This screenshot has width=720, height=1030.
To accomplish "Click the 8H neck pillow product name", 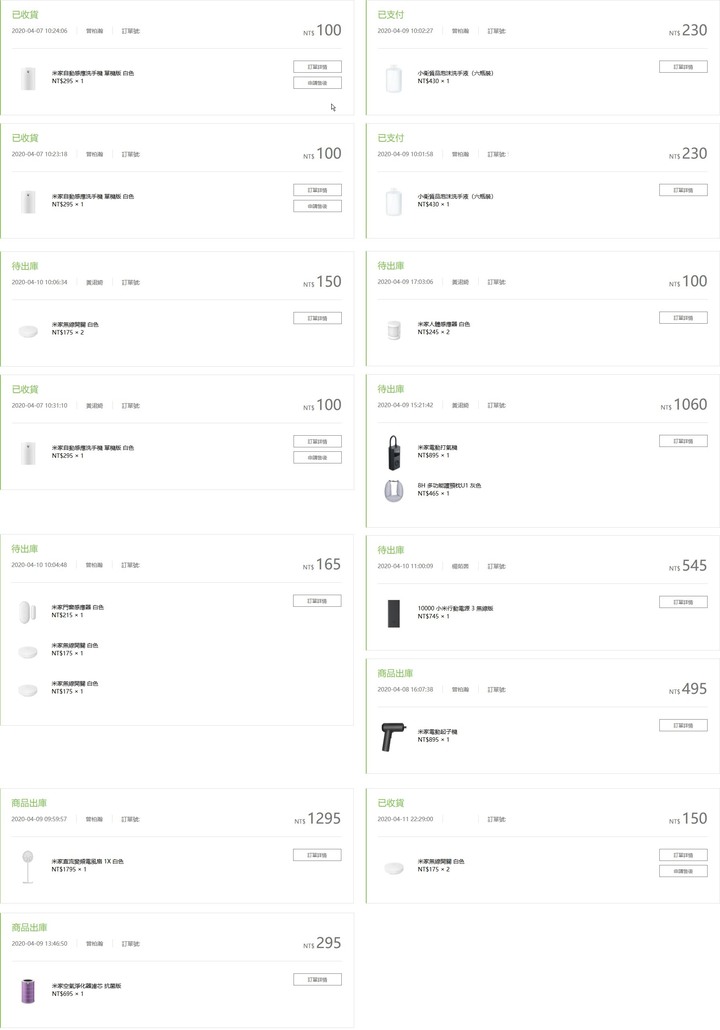I will click(449, 485).
